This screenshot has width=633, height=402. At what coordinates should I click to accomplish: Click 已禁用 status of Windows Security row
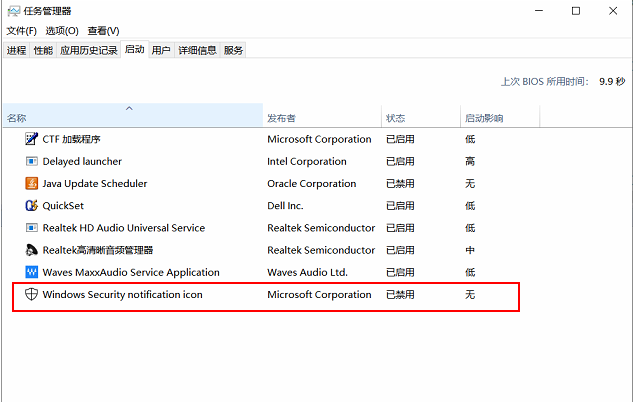tap(400, 295)
